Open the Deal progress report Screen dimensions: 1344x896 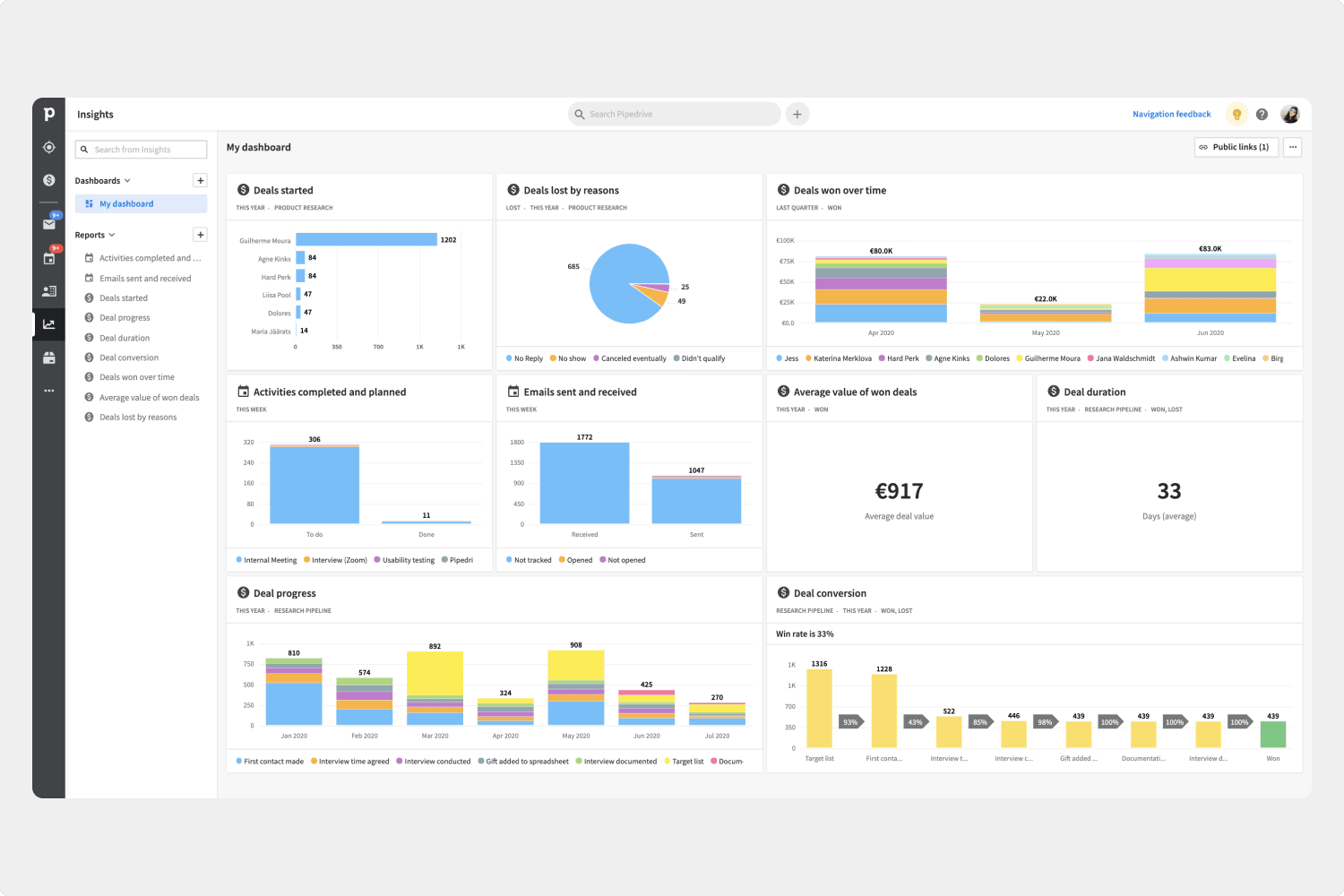tap(125, 317)
